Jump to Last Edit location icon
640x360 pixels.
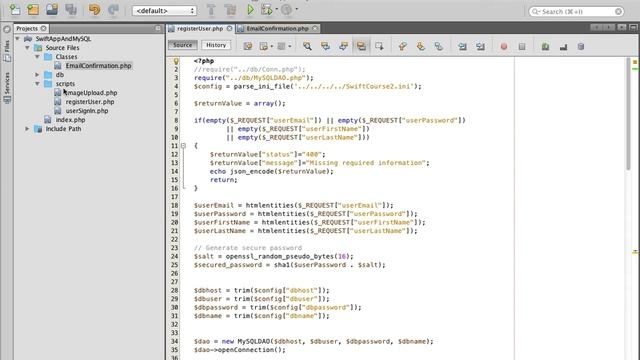(248, 46)
